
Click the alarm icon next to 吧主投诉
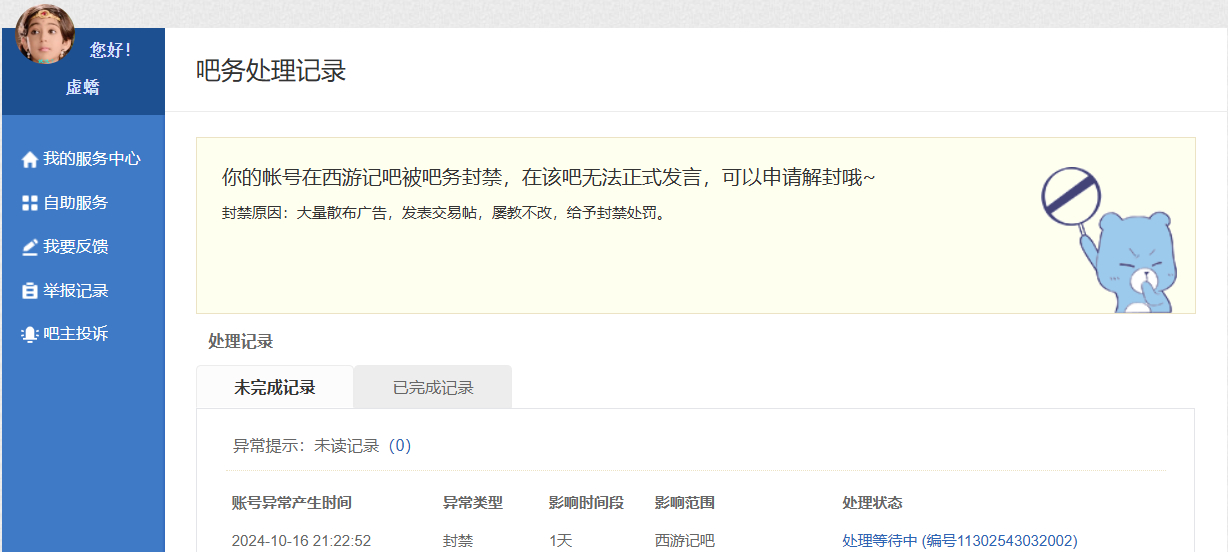pyautogui.click(x=29, y=334)
